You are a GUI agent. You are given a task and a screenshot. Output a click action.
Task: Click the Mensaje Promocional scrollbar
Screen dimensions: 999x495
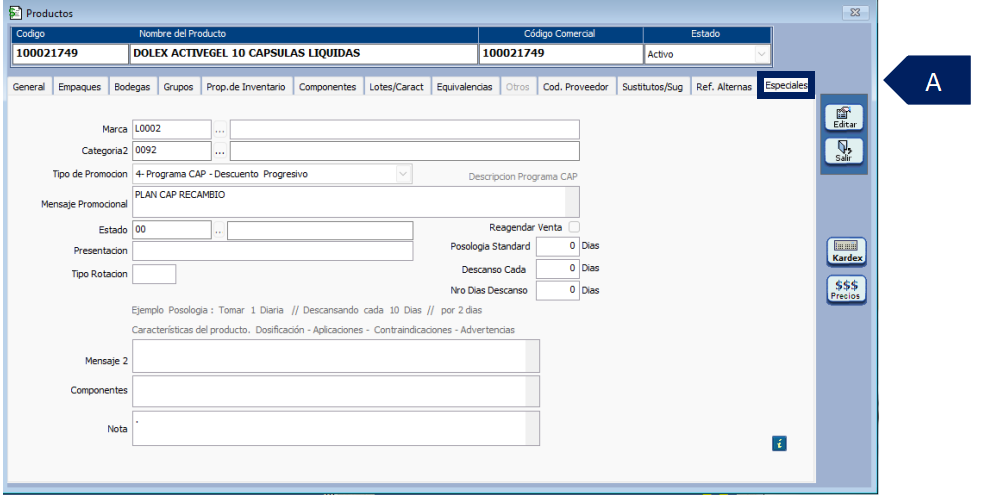pos(573,202)
